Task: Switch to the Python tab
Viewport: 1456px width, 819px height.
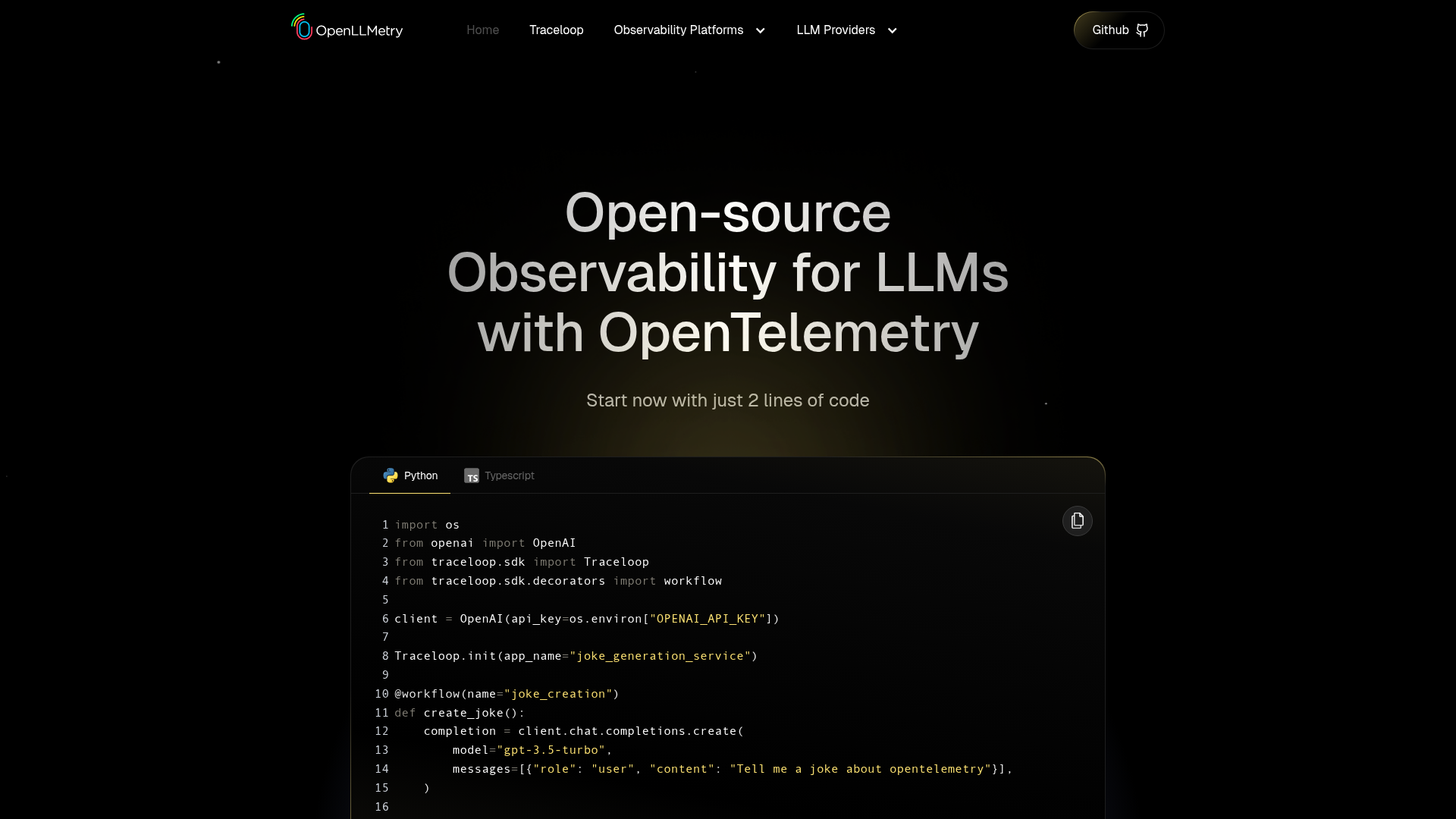Action: tap(409, 475)
